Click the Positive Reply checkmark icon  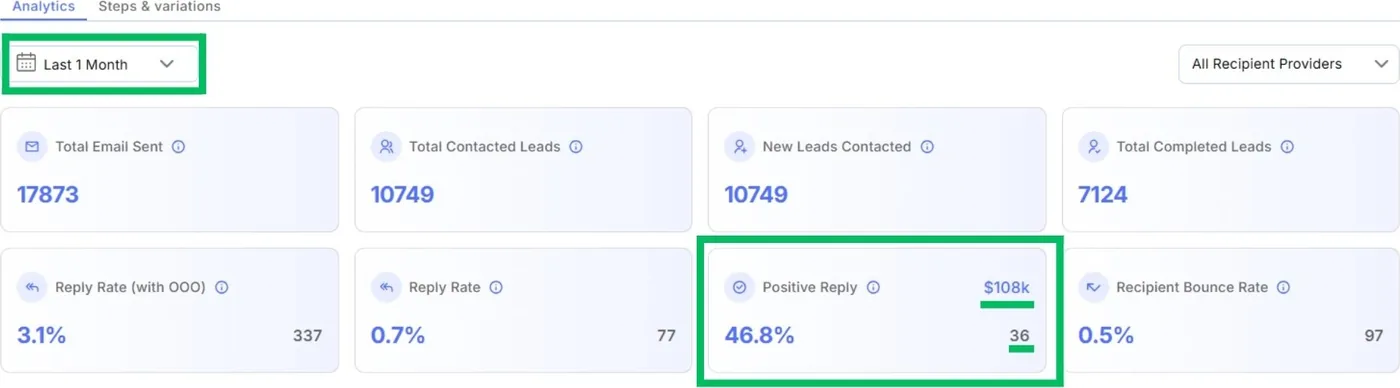tap(740, 288)
